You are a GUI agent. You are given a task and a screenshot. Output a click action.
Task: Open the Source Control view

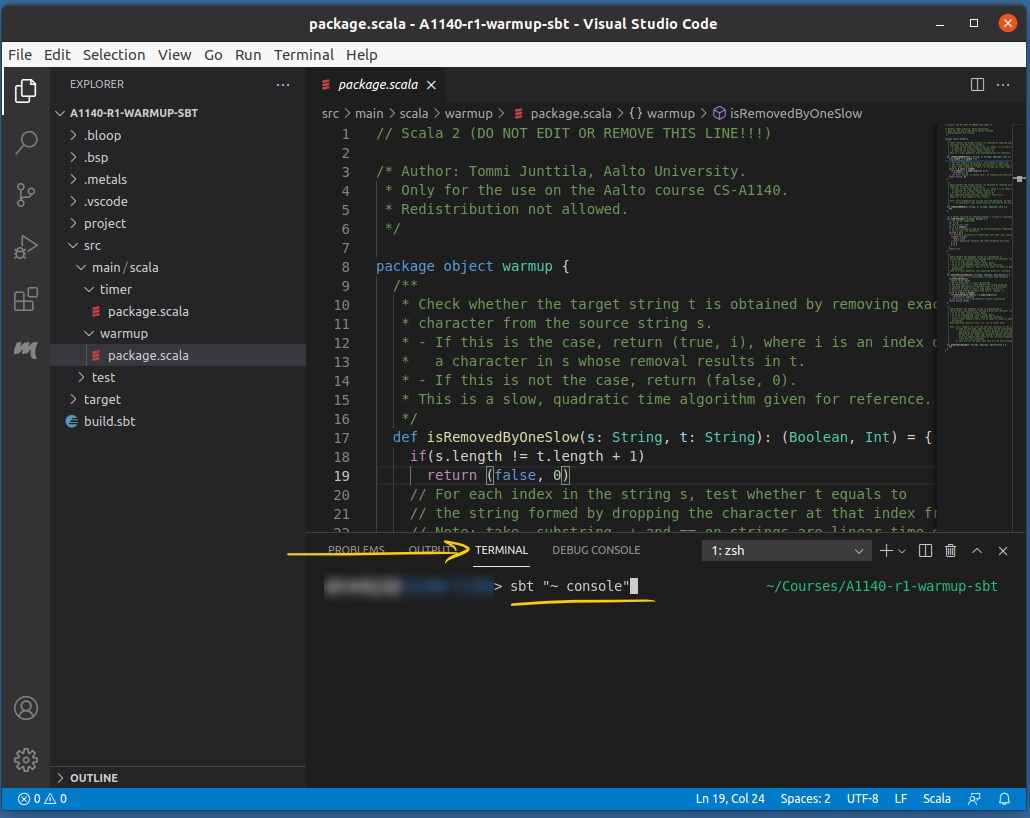(x=26, y=195)
